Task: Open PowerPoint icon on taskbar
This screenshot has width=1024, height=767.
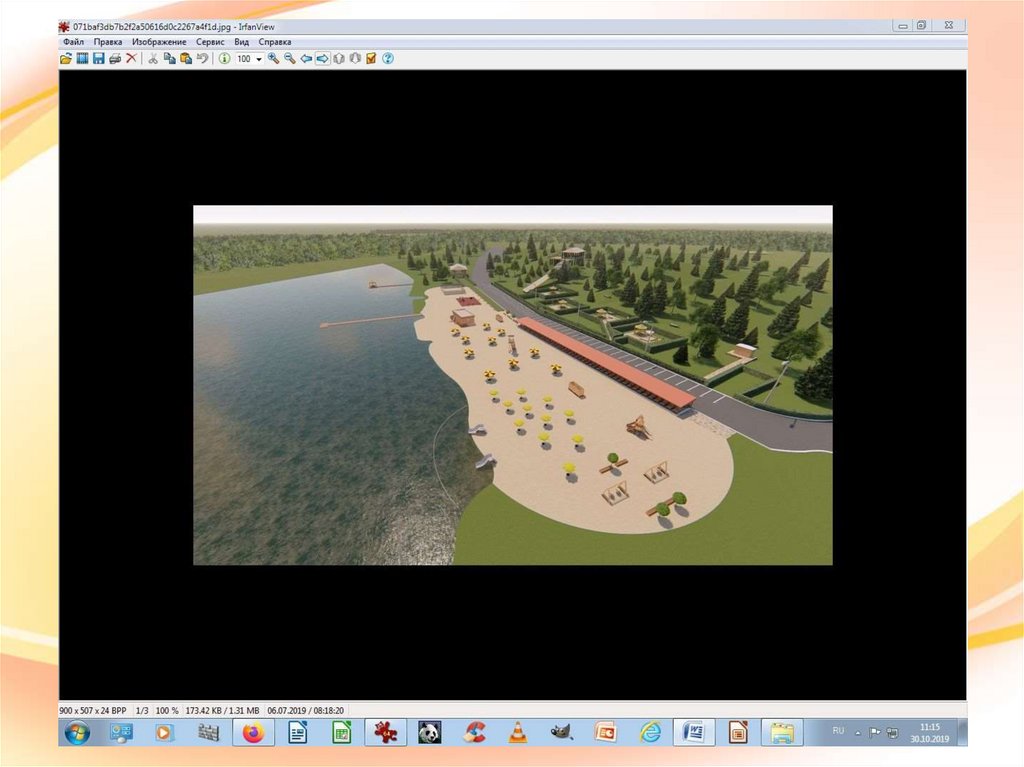Action: (606, 733)
